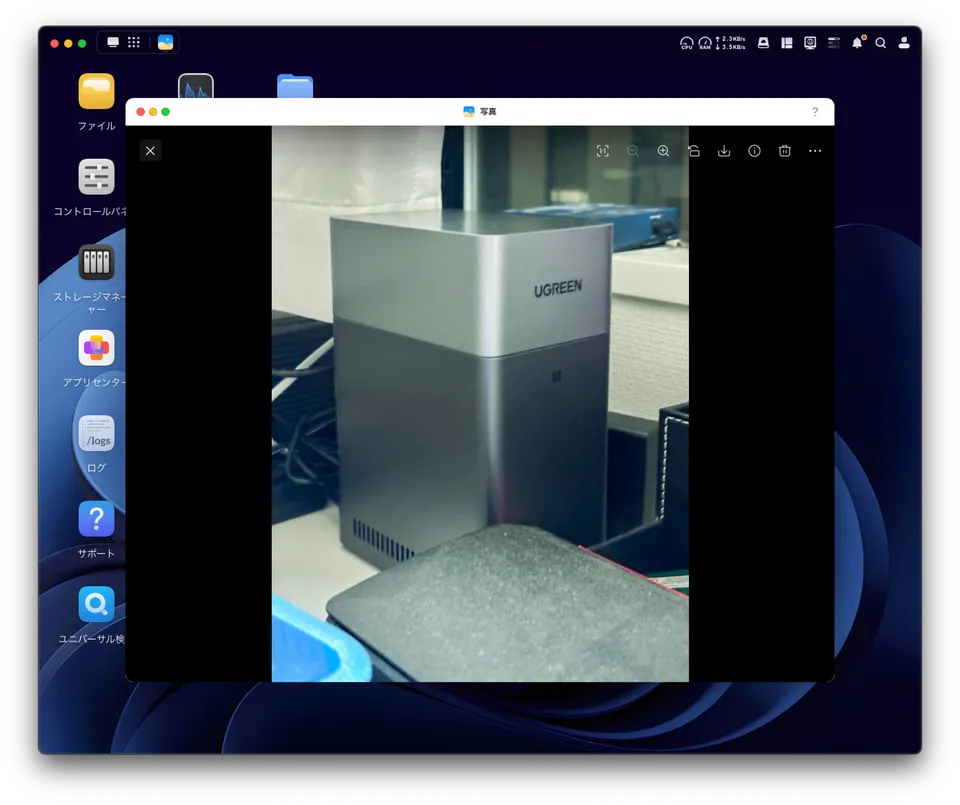Viewport: 960px width, 805px height.
Task: Check the CPU usage gauge
Action: [x=687, y=43]
